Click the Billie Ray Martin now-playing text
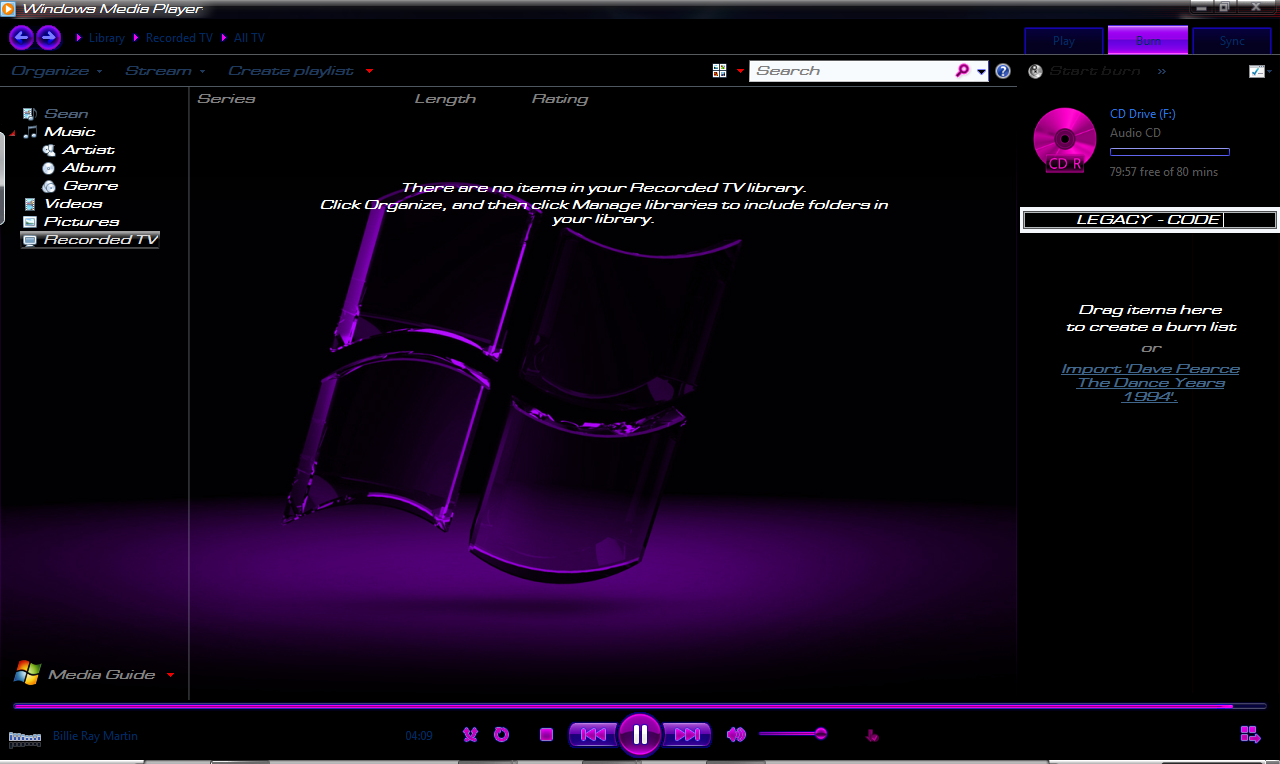Screen dimensions: 1280x764 pos(95,736)
